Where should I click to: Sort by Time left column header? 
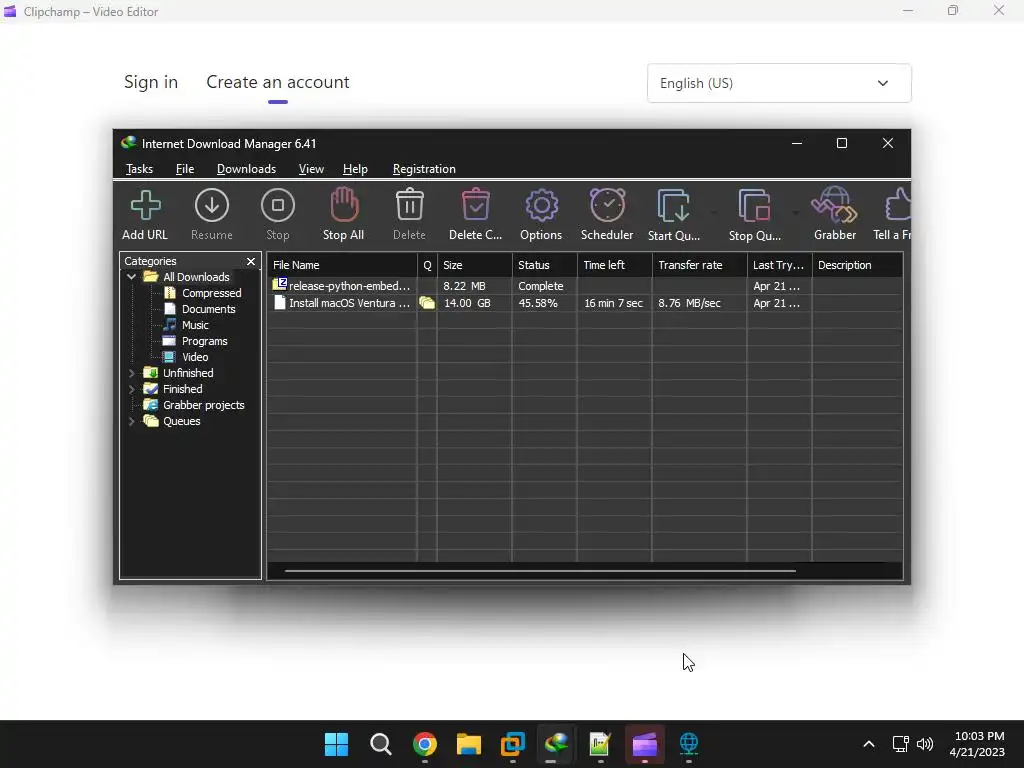(x=615, y=265)
